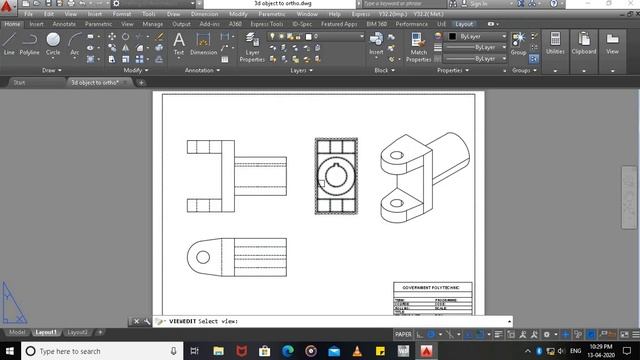Switch to the Start file tab
Screen dimensions: 640x360
point(19,82)
